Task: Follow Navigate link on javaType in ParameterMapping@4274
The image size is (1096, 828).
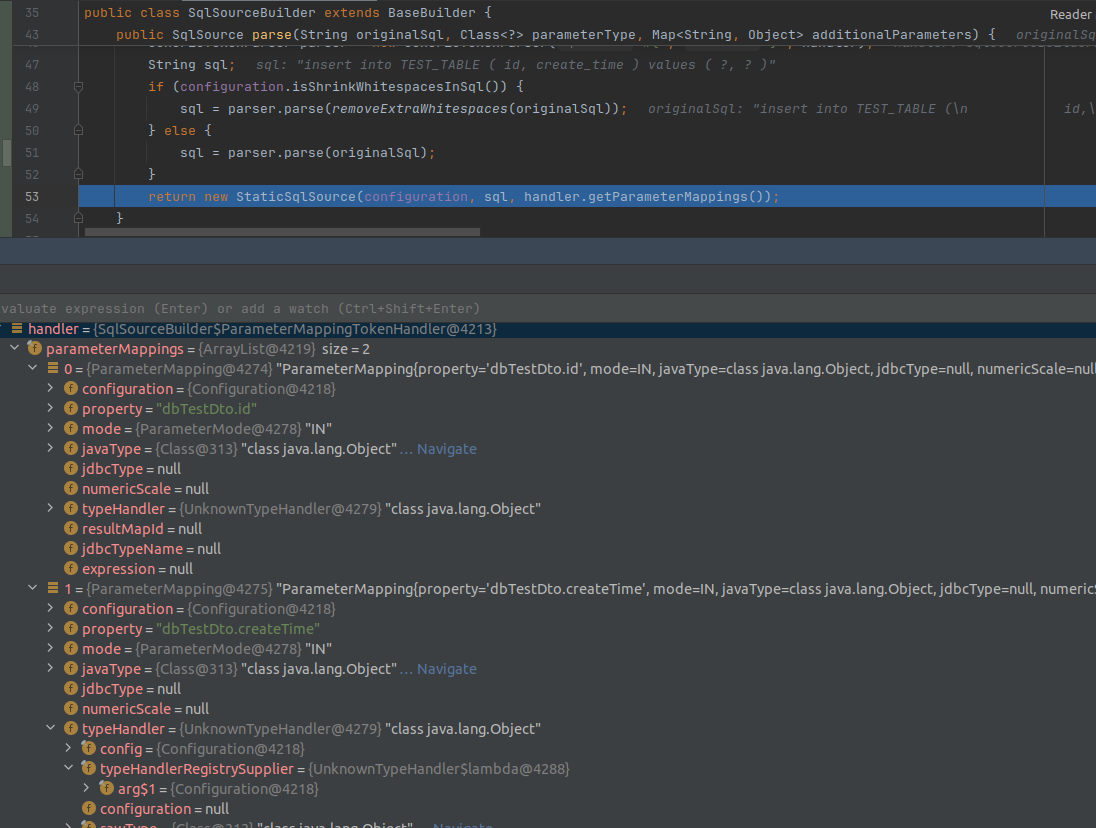Action: point(447,449)
